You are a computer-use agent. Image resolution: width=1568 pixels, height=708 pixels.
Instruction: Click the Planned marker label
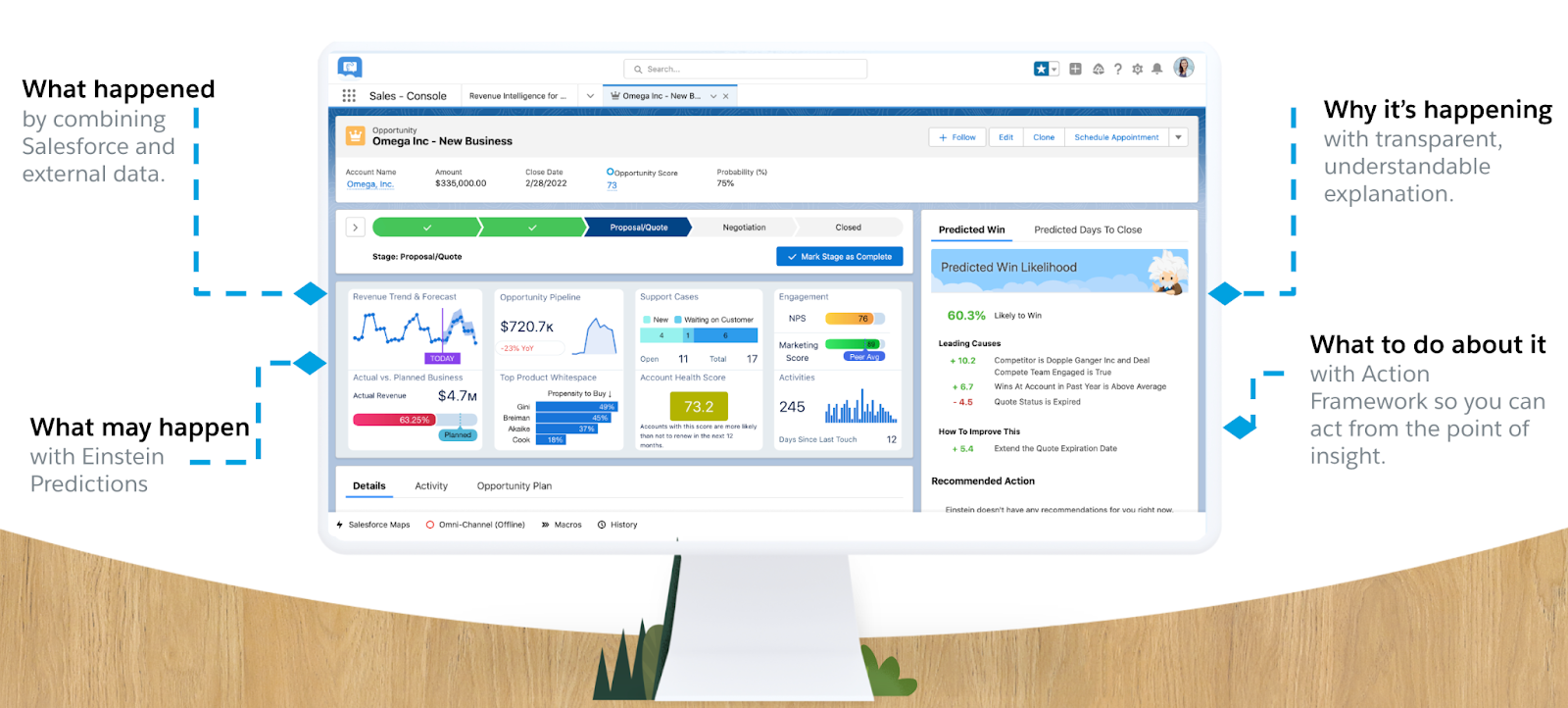(458, 435)
